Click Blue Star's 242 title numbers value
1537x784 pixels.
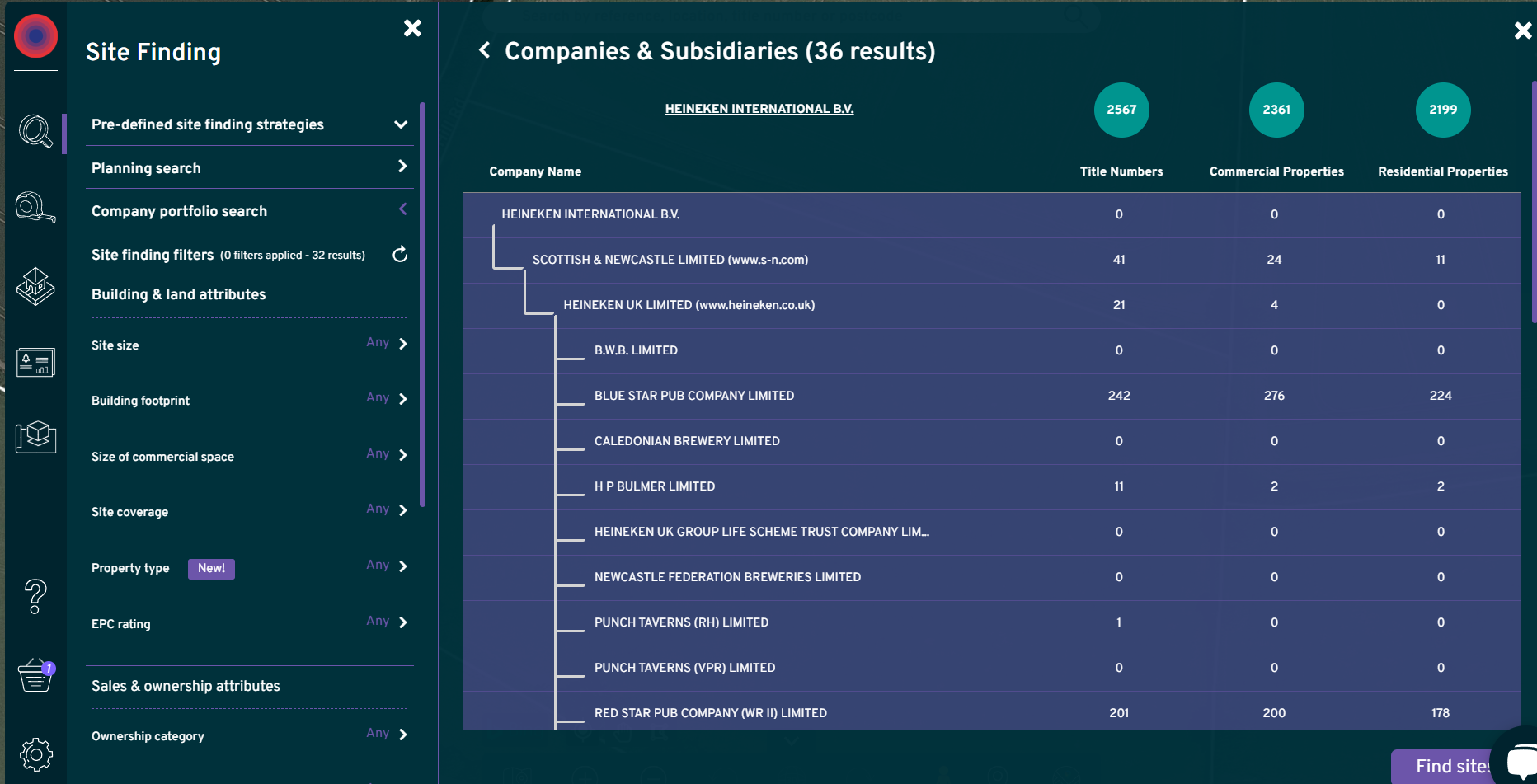pos(1119,396)
